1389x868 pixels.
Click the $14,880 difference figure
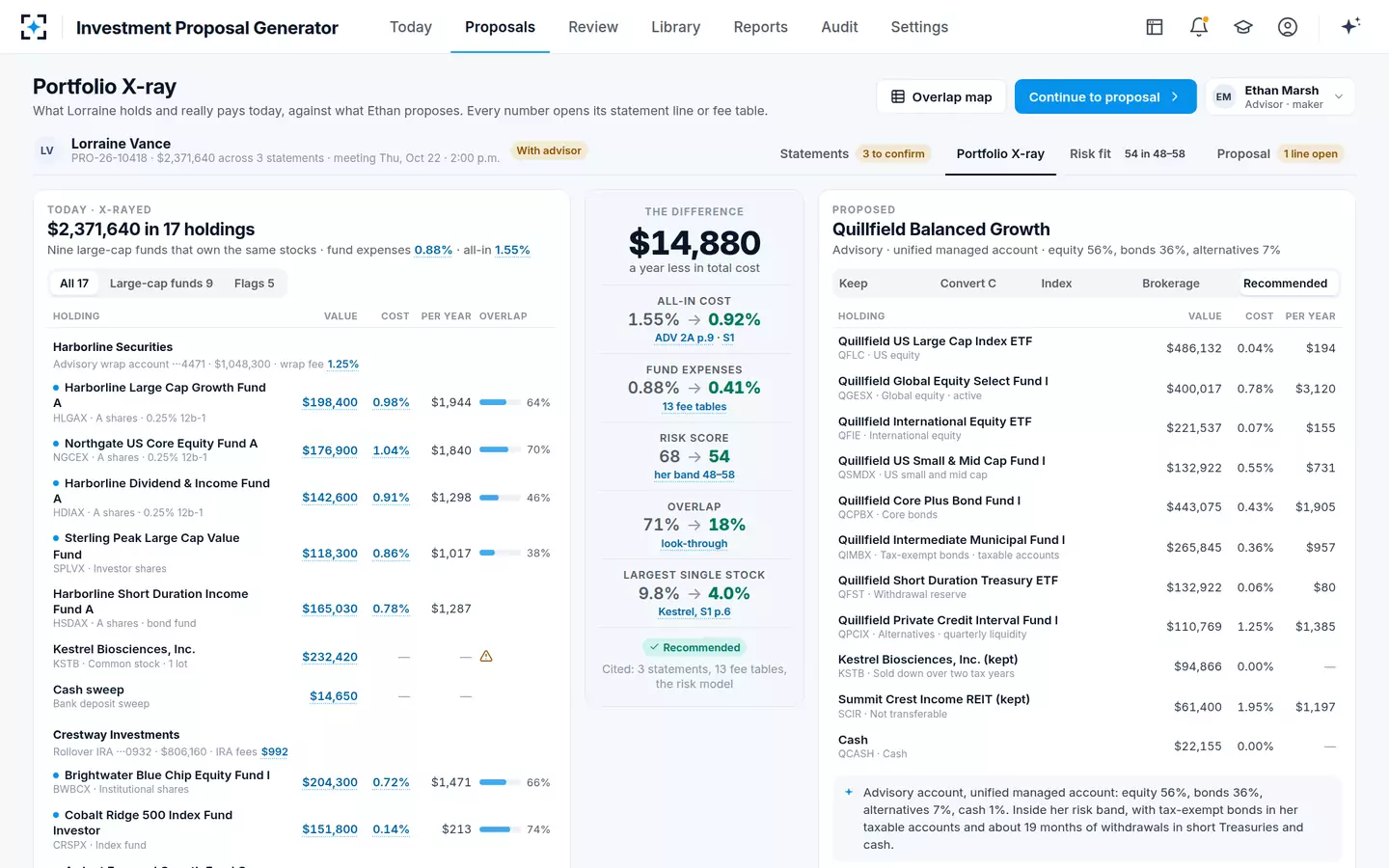click(694, 243)
